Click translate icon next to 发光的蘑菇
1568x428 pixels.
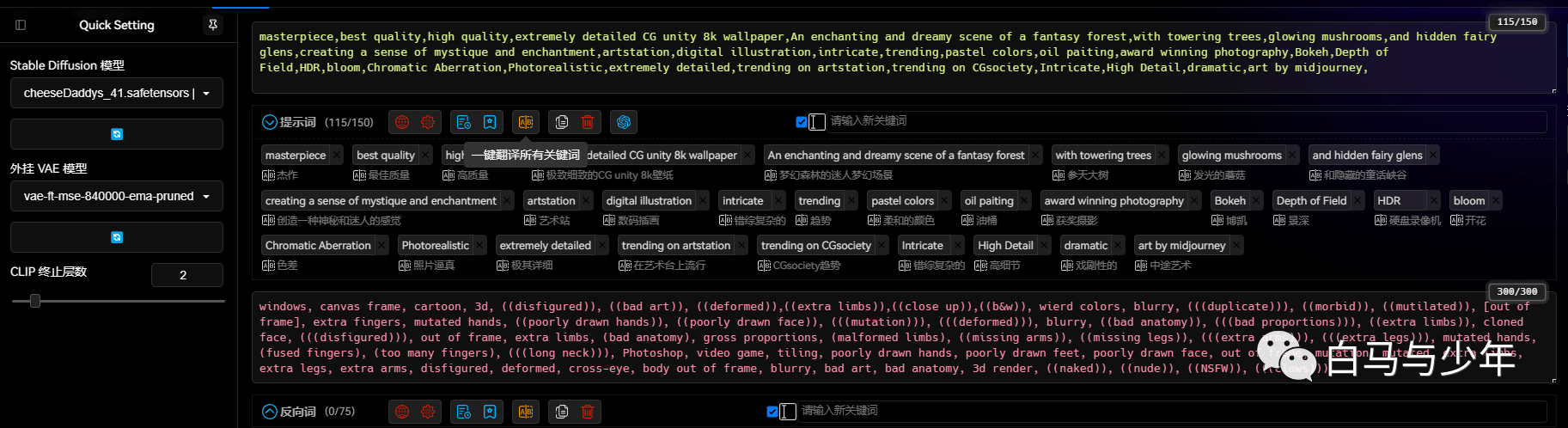(x=1185, y=175)
